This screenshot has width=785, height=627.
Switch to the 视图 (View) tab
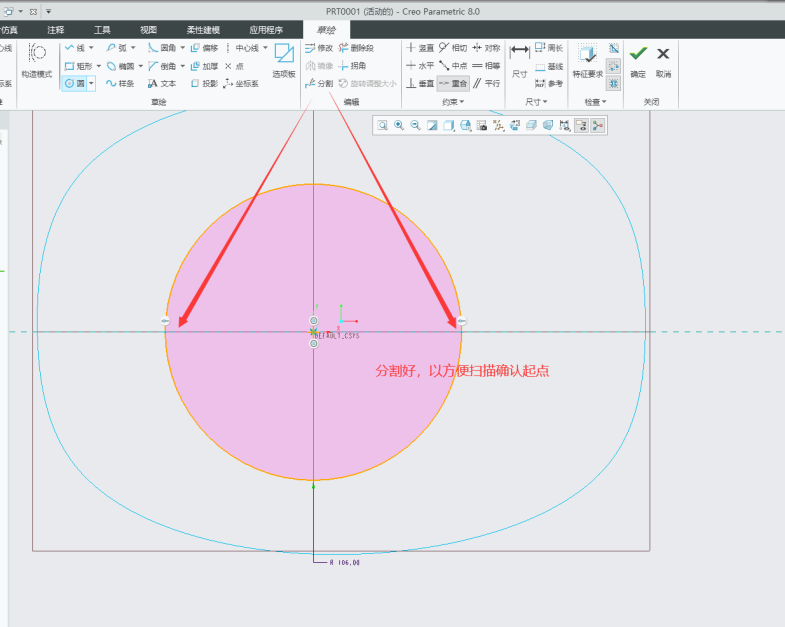click(148, 30)
